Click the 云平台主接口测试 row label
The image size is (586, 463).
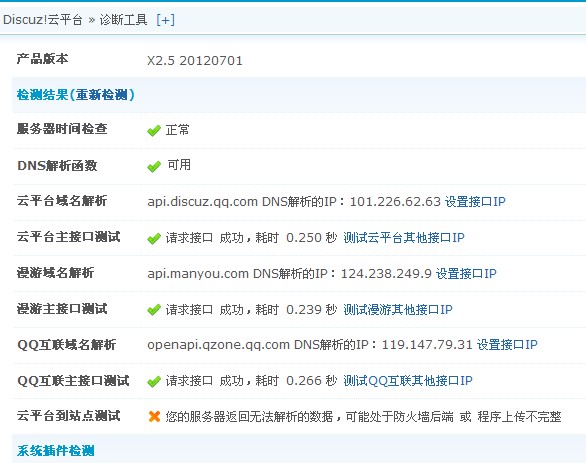68,237
